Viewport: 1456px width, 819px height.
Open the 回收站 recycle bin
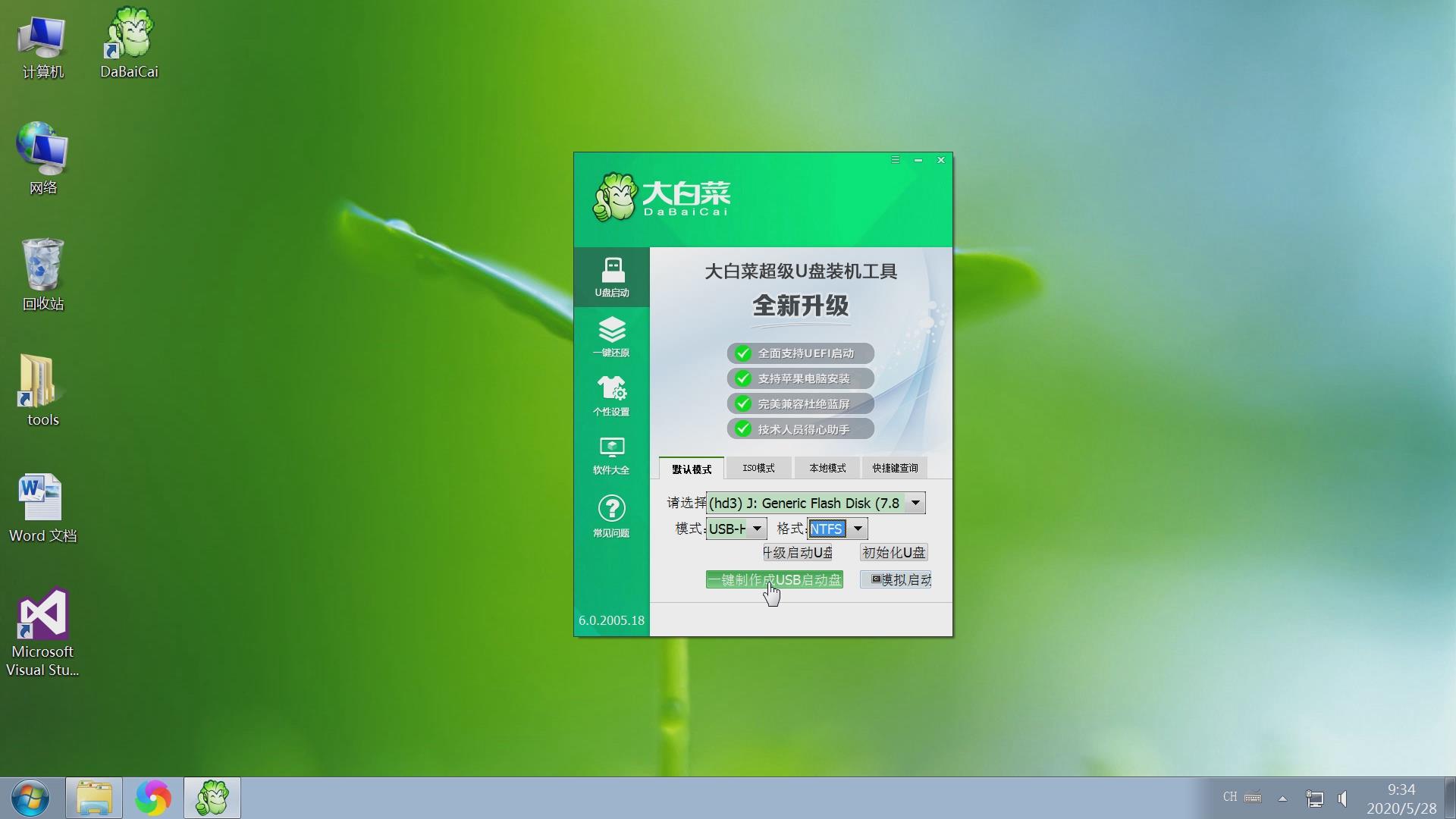coord(42,273)
